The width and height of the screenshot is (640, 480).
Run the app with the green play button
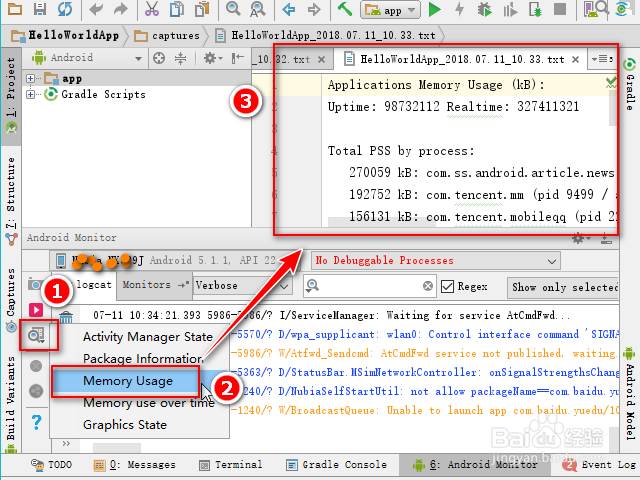pos(435,9)
